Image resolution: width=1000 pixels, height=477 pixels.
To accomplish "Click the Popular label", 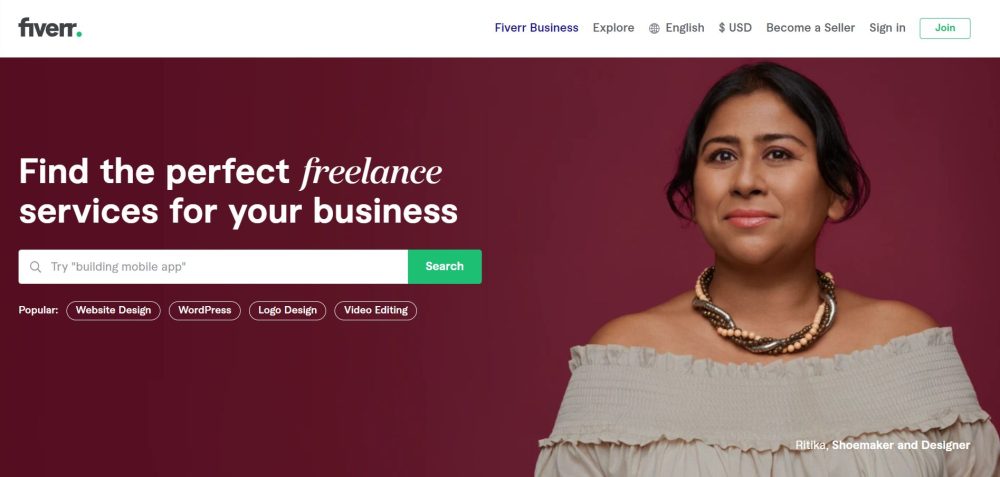I will 38,311.
